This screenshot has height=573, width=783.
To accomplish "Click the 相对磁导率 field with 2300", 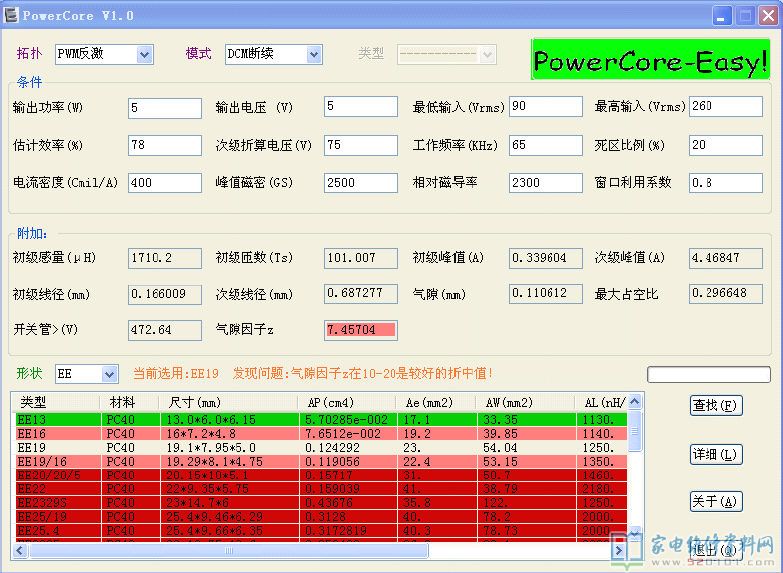I will coord(546,183).
